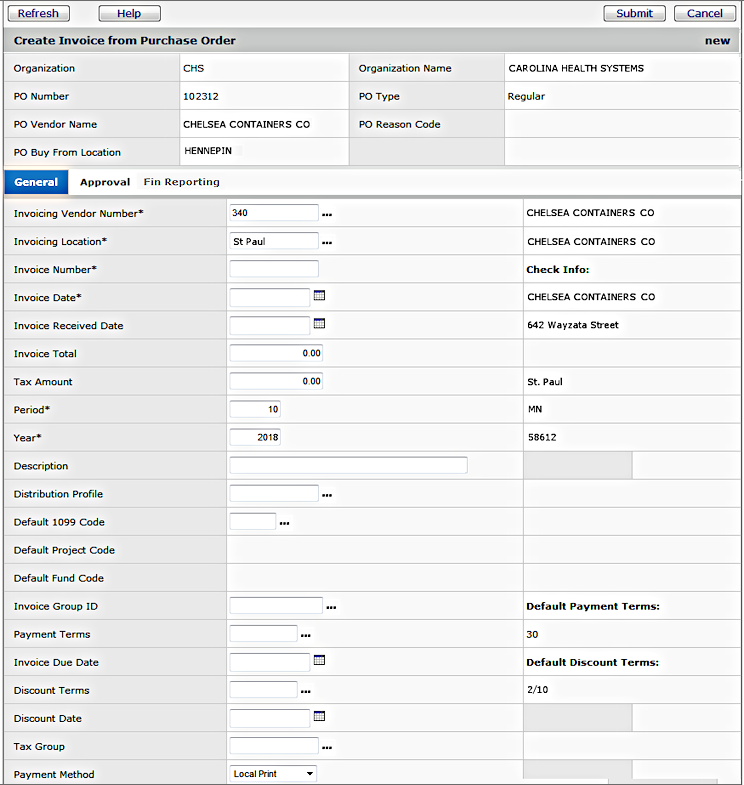This screenshot has width=744, height=785.
Task: Expand the Payment Method dropdown
Action: [x=310, y=774]
